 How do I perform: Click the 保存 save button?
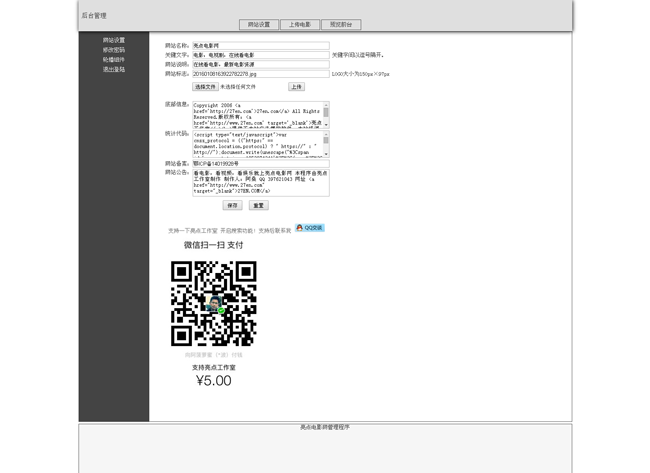232,205
